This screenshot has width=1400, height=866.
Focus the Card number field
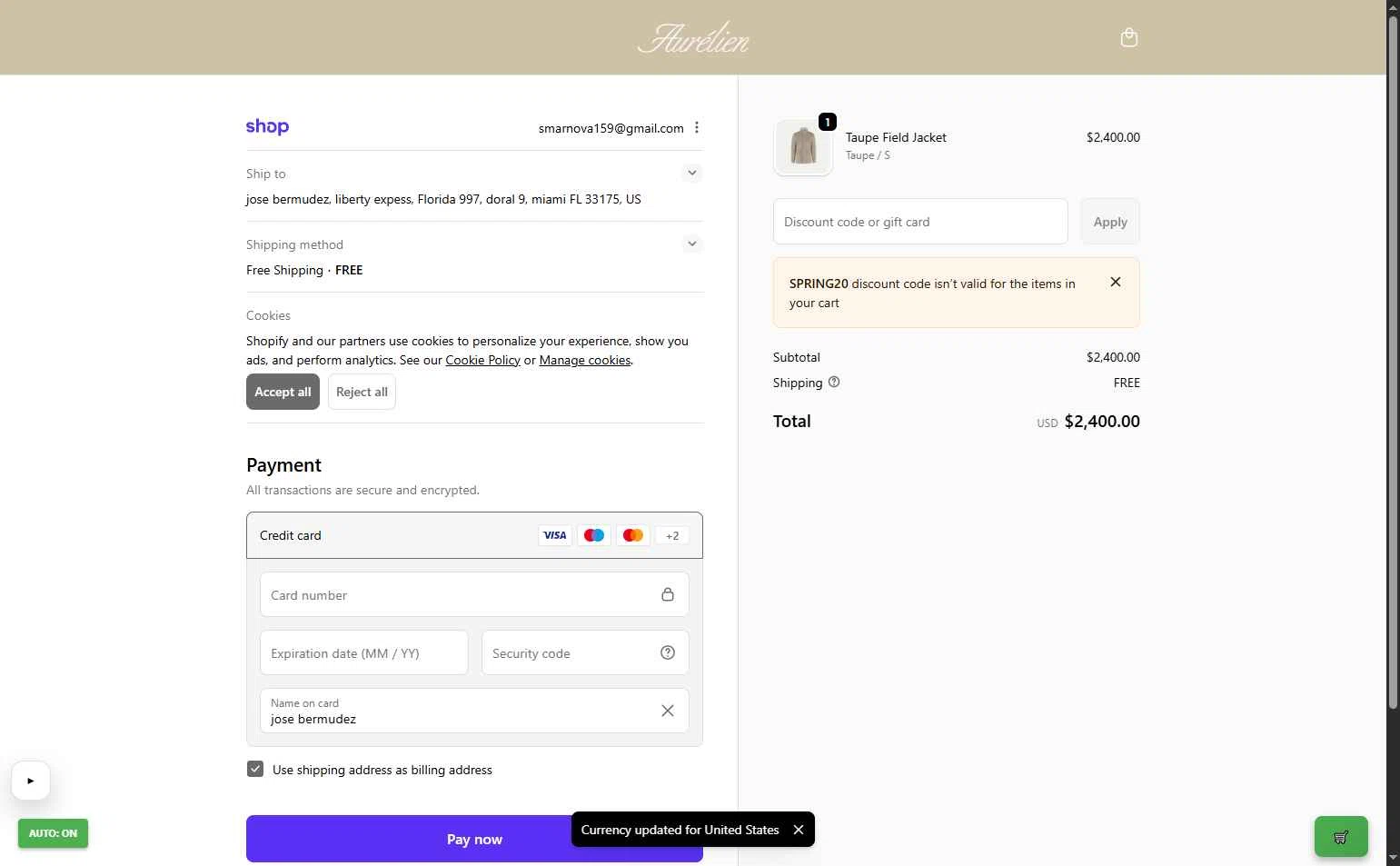[474, 594]
